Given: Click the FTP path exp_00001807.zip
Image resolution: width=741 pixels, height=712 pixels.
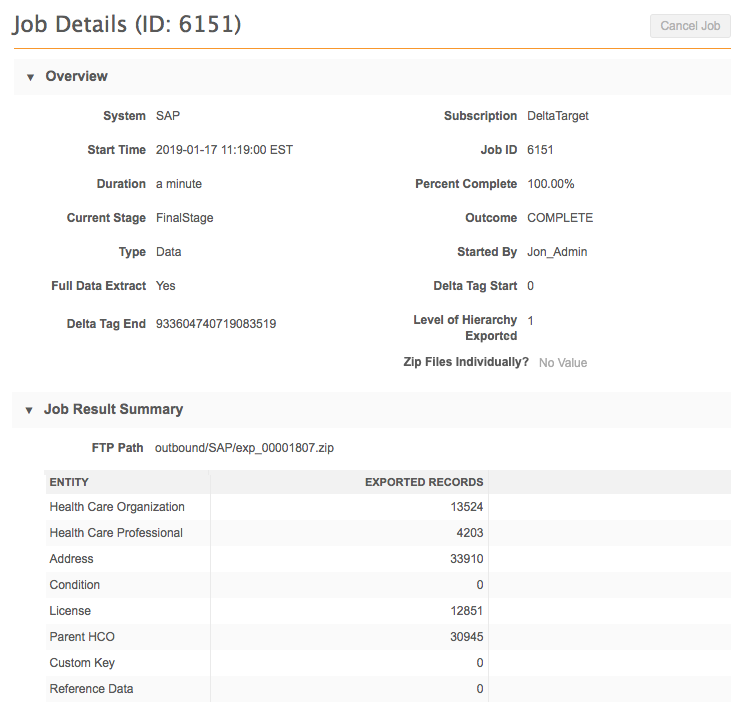Looking at the screenshot, I should [244, 448].
